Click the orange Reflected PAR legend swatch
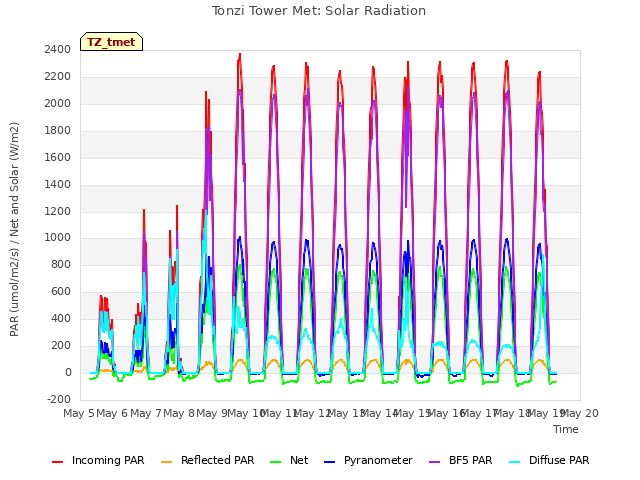Screen dimensions: 640x480 167,462
